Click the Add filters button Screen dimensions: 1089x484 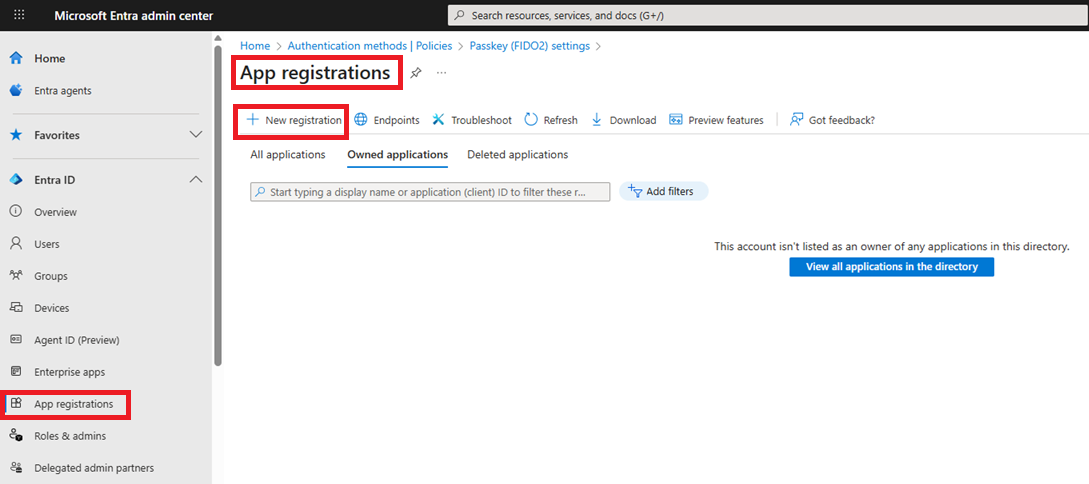pos(663,191)
